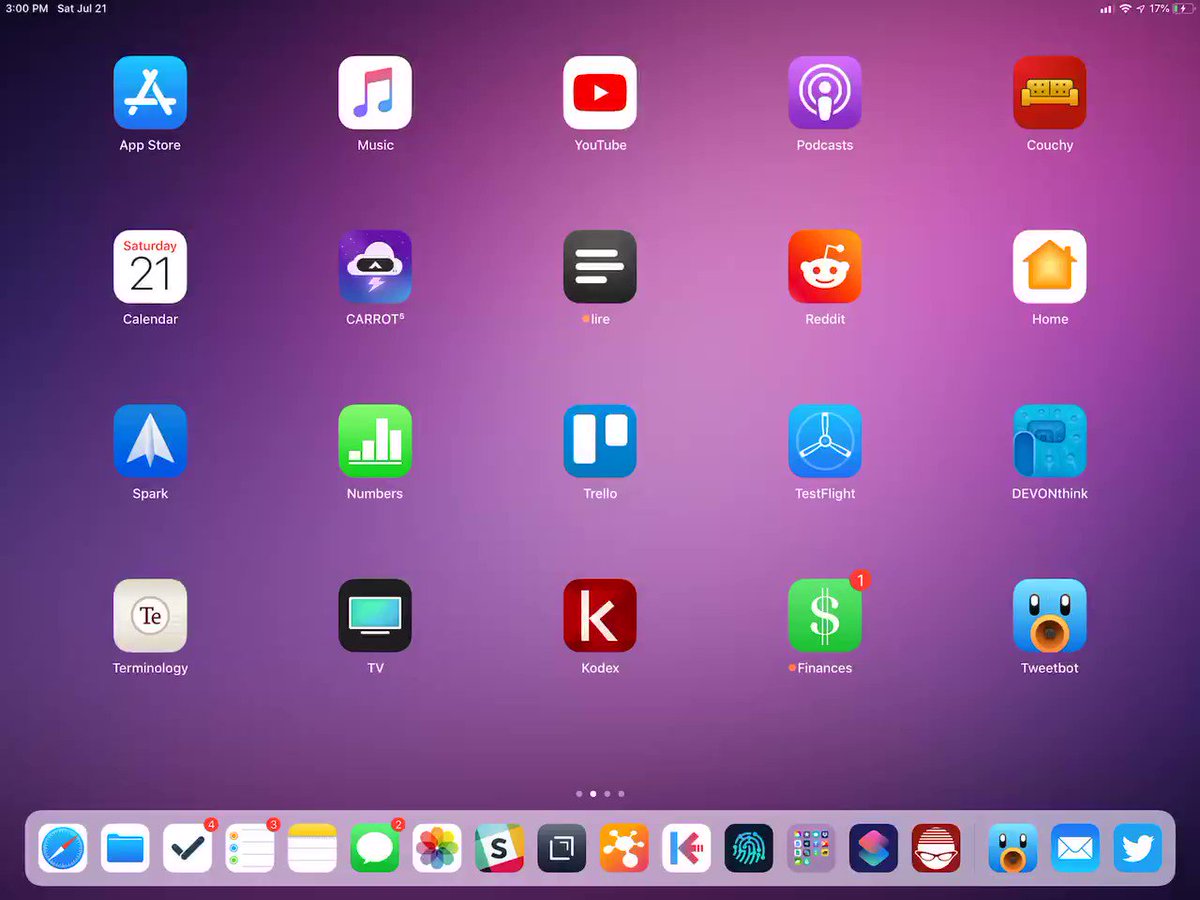Open the Home app

1050,267
